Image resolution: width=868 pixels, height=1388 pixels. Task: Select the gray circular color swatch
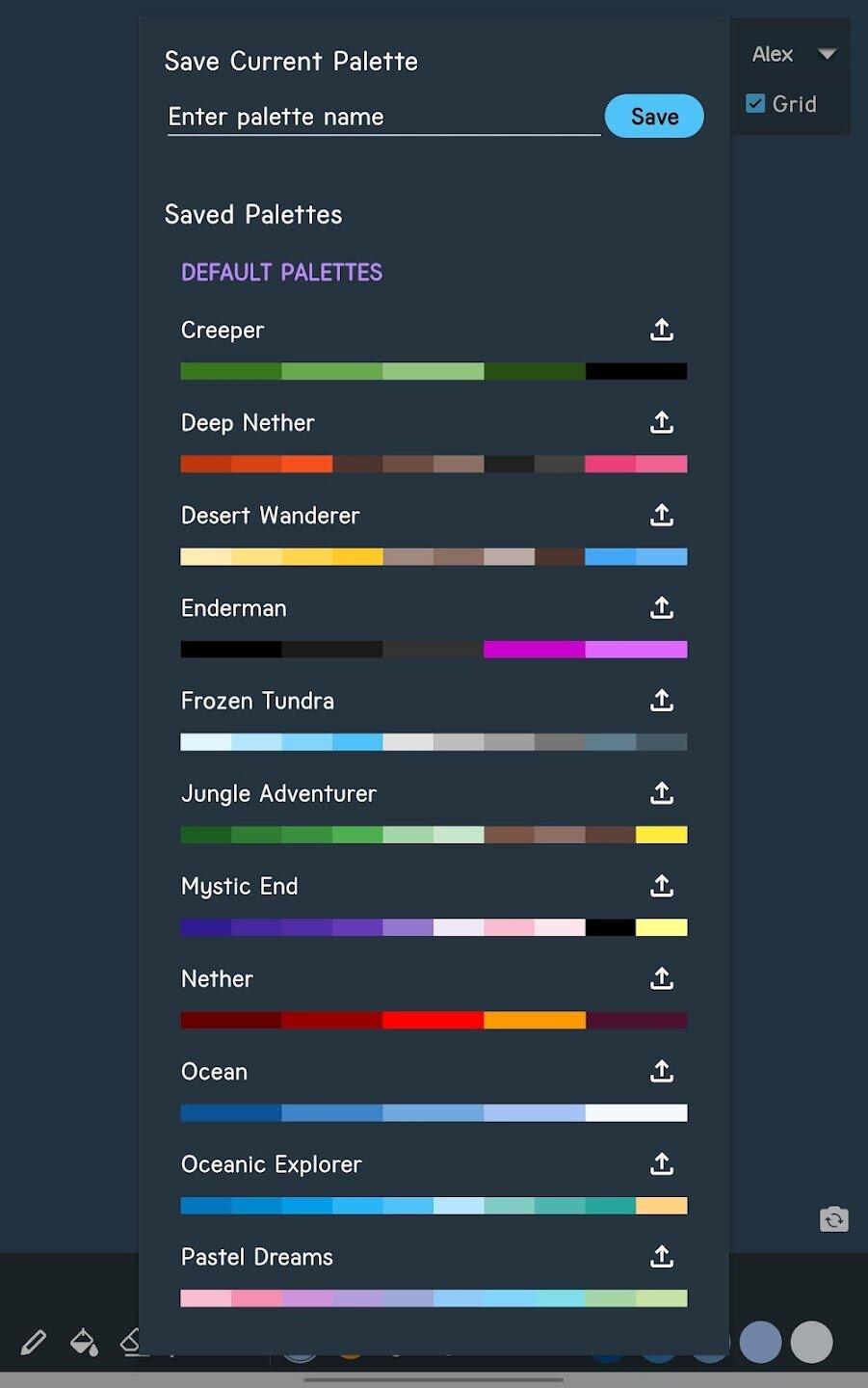812,1342
